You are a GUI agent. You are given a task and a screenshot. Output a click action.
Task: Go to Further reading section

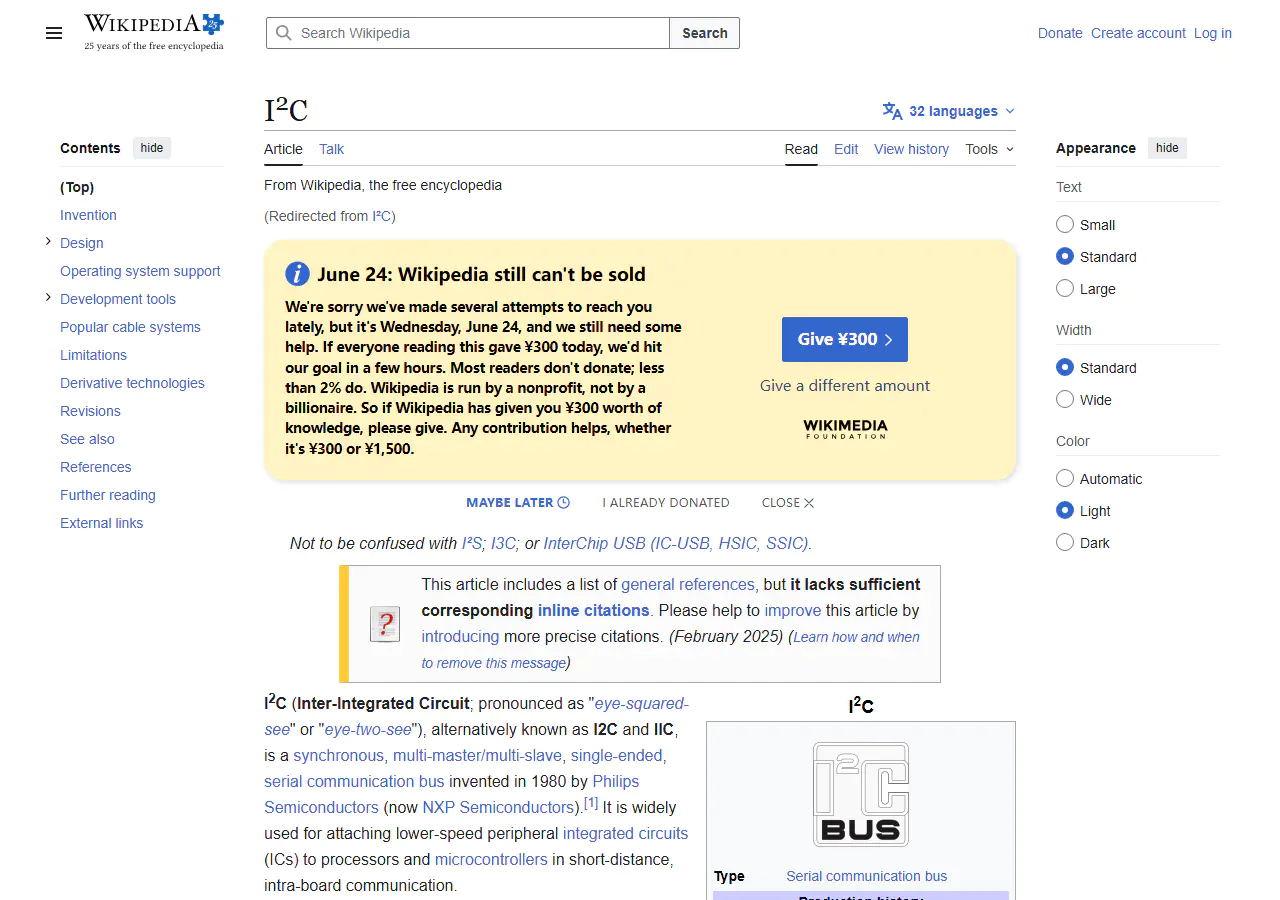108,495
